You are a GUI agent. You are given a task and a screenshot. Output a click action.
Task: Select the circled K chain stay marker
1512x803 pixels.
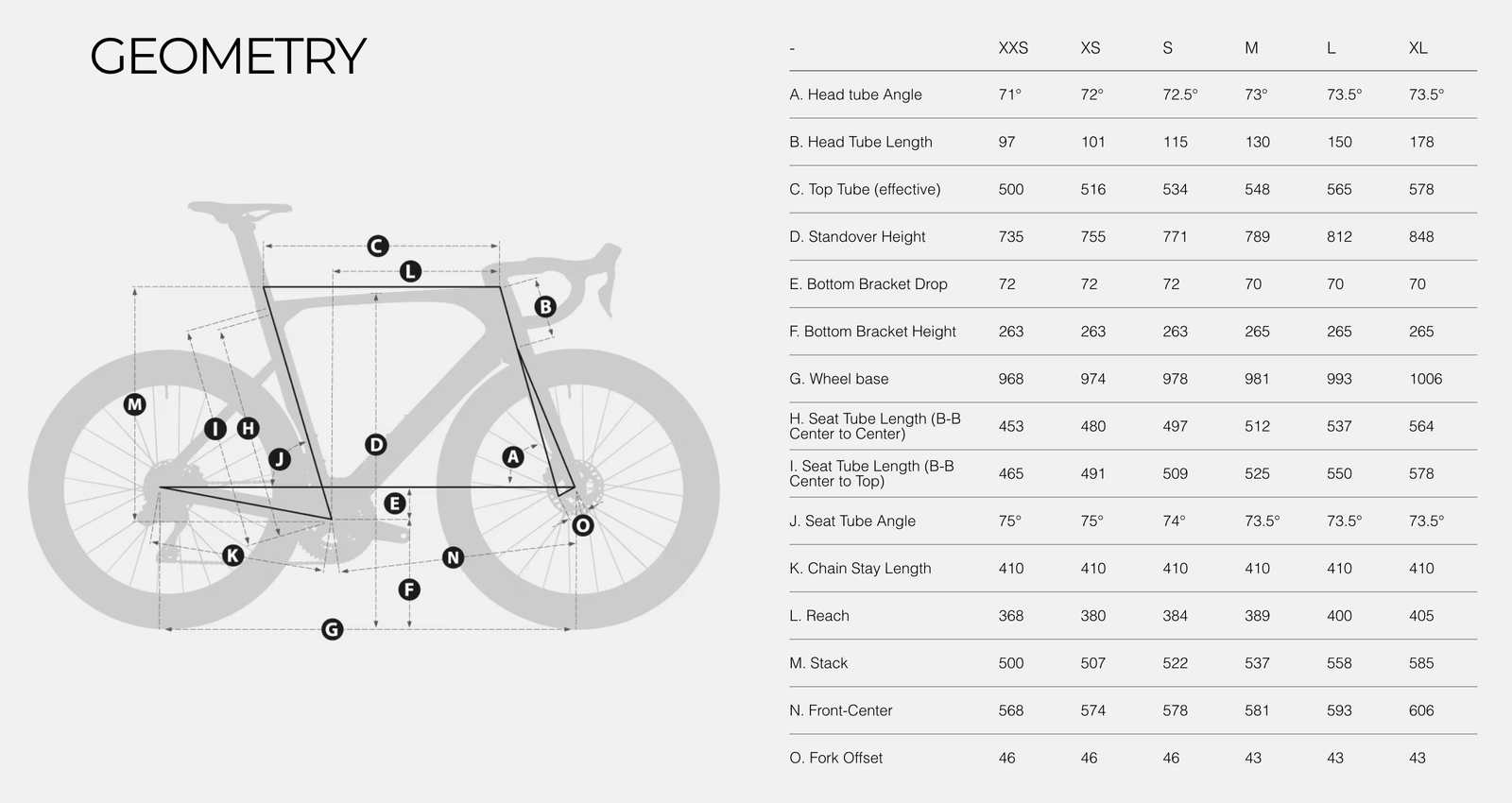coord(232,555)
